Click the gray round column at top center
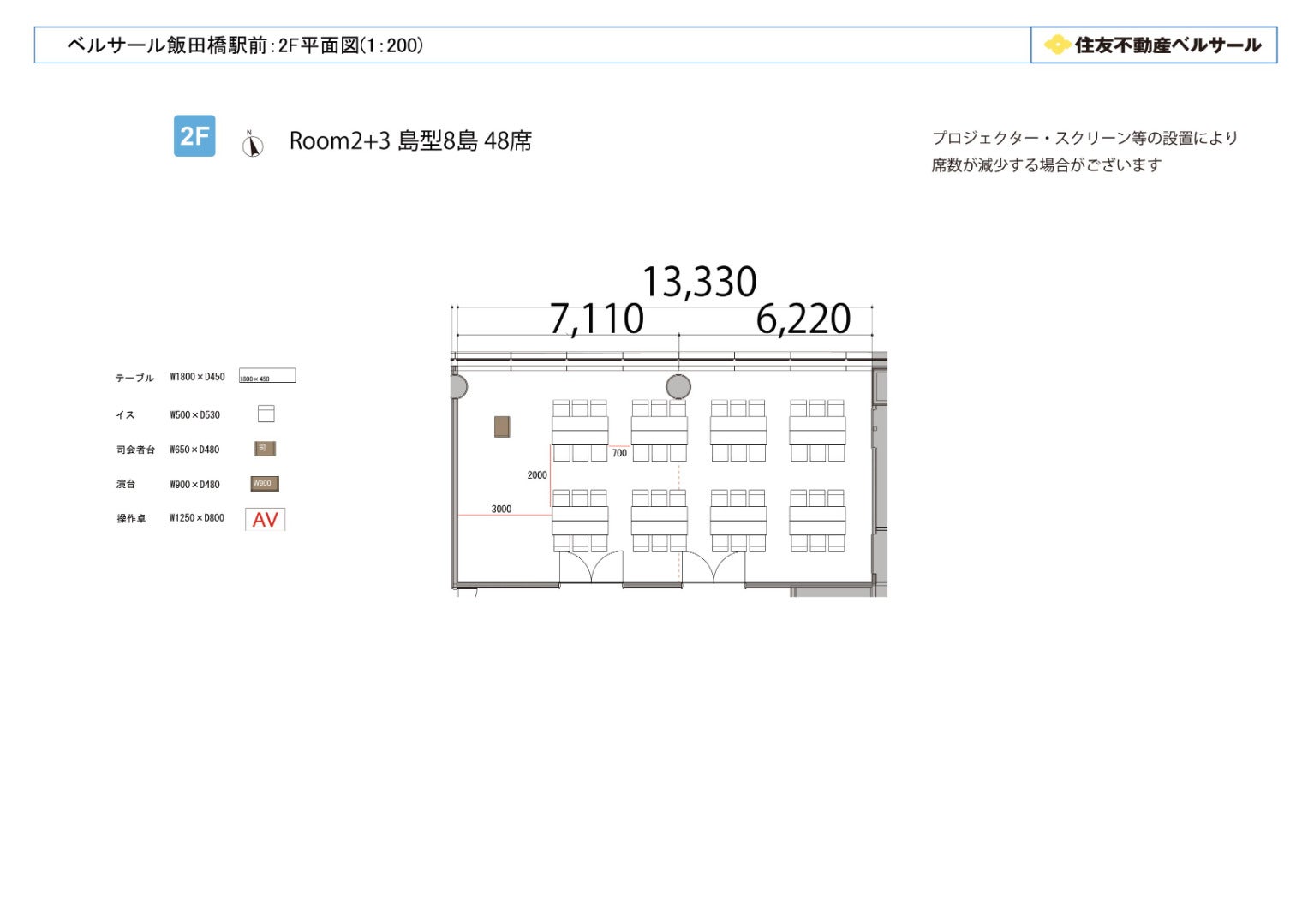This screenshot has height=924, width=1308. (678, 387)
